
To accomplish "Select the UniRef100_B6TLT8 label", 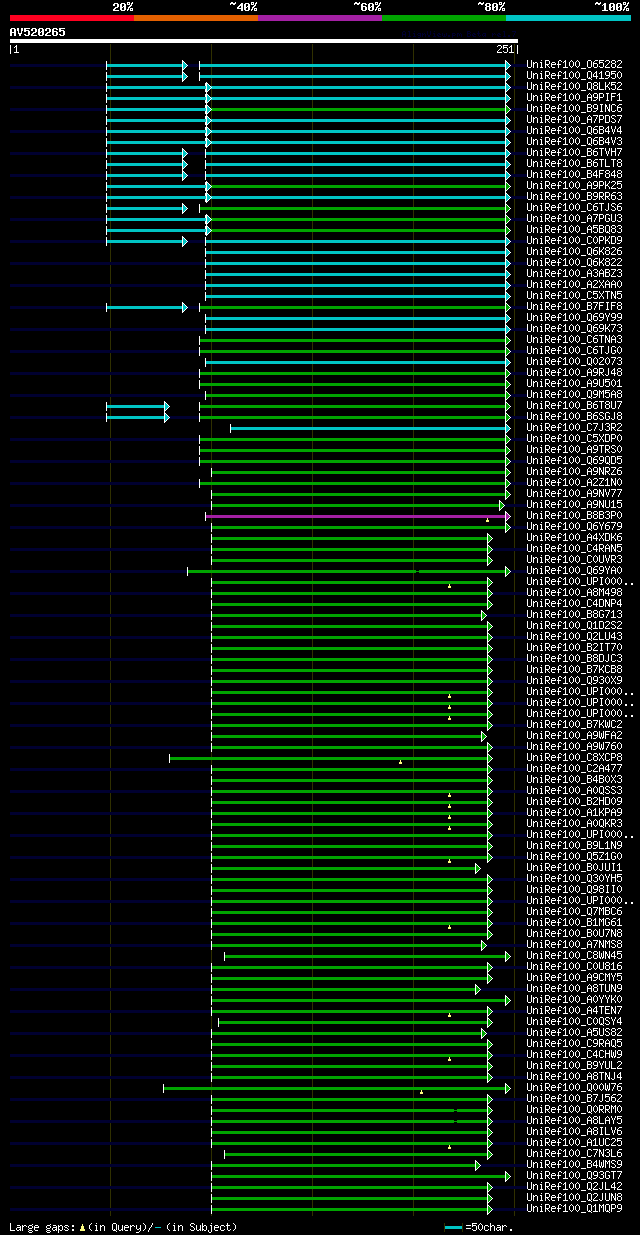I will point(574,163).
